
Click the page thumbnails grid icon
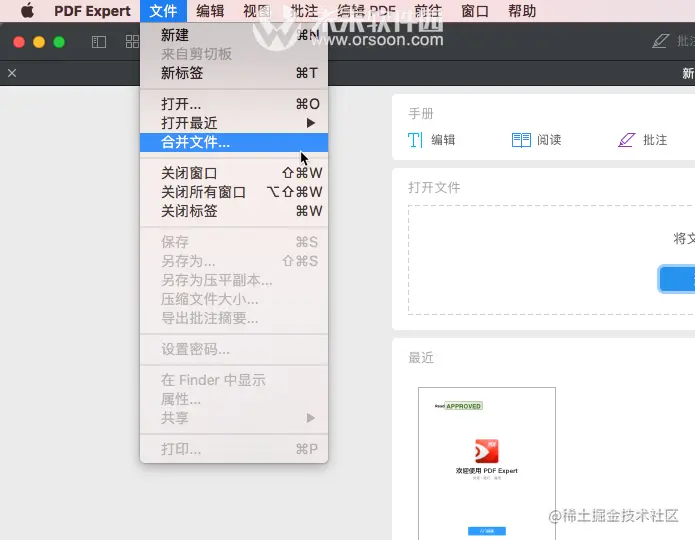pyautogui.click(x=132, y=42)
